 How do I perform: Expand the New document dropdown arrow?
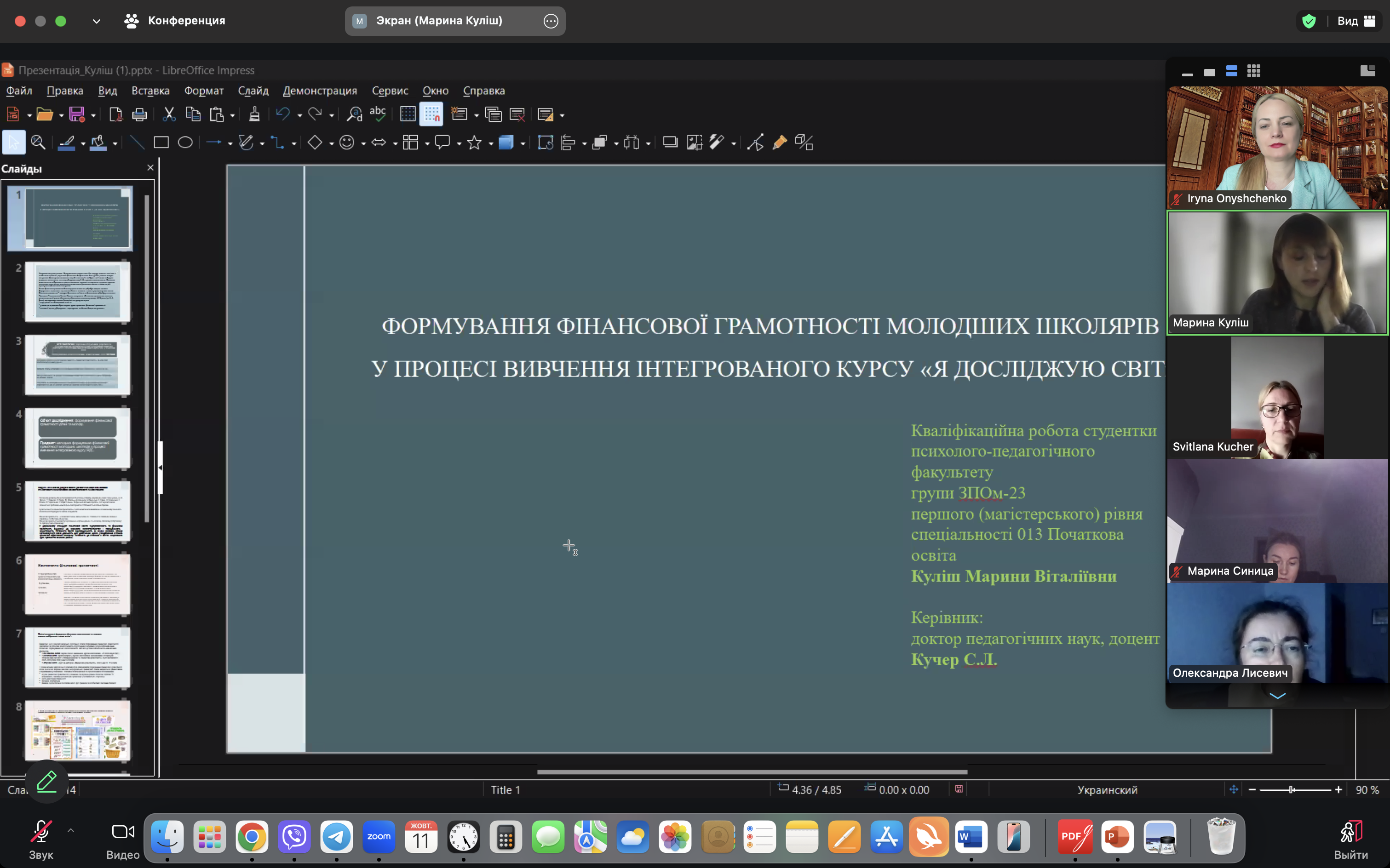[x=29, y=115]
